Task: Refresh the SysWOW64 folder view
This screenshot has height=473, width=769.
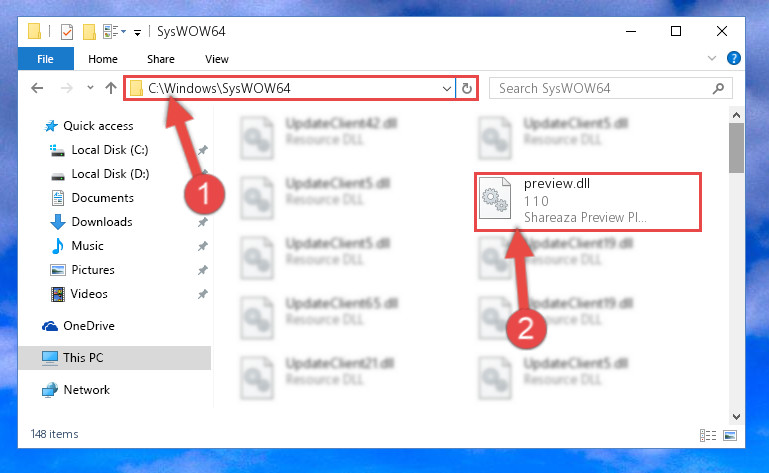Action: [467, 88]
